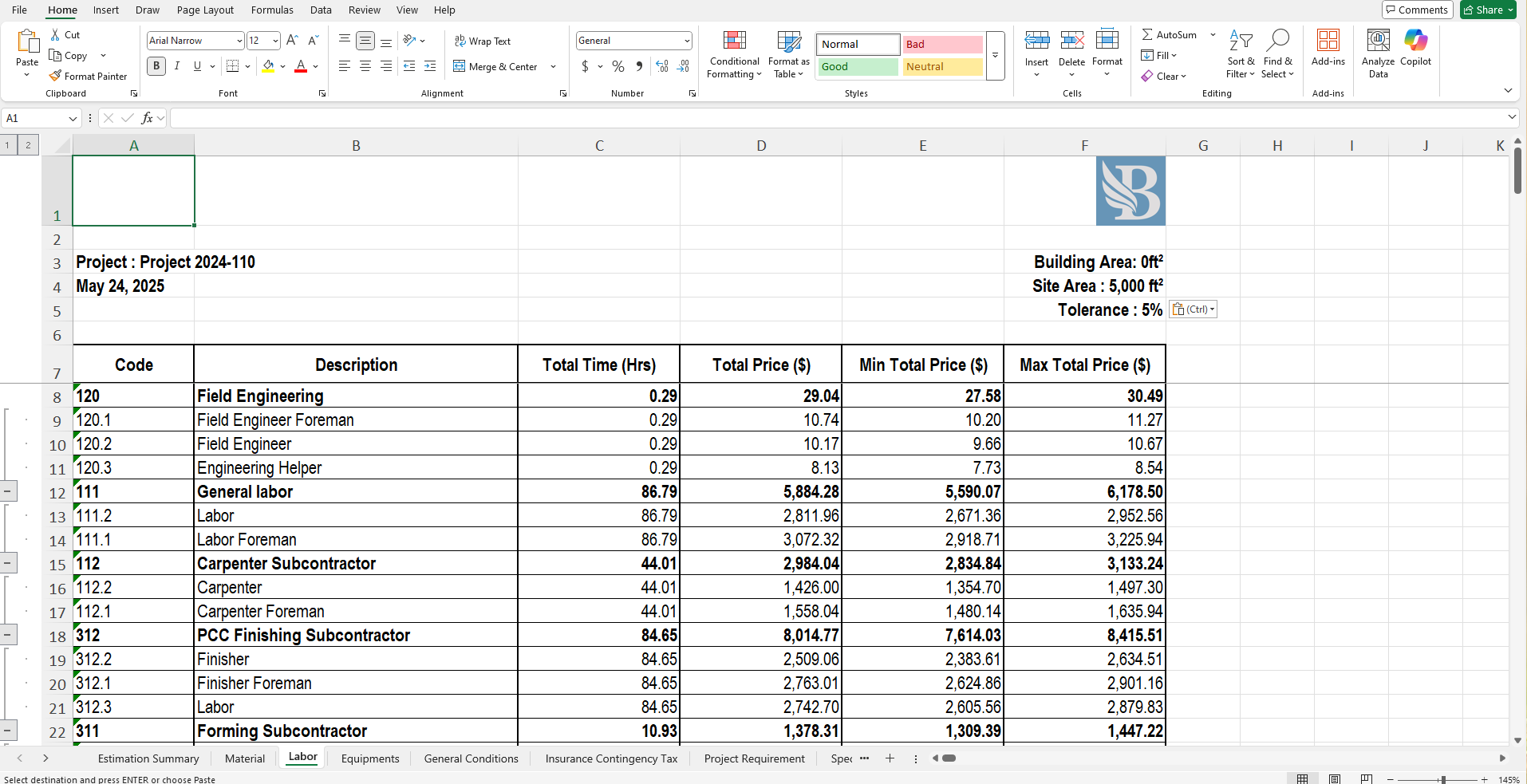The height and width of the screenshot is (784, 1527).
Task: Show outline level 1
Action: coord(7,144)
